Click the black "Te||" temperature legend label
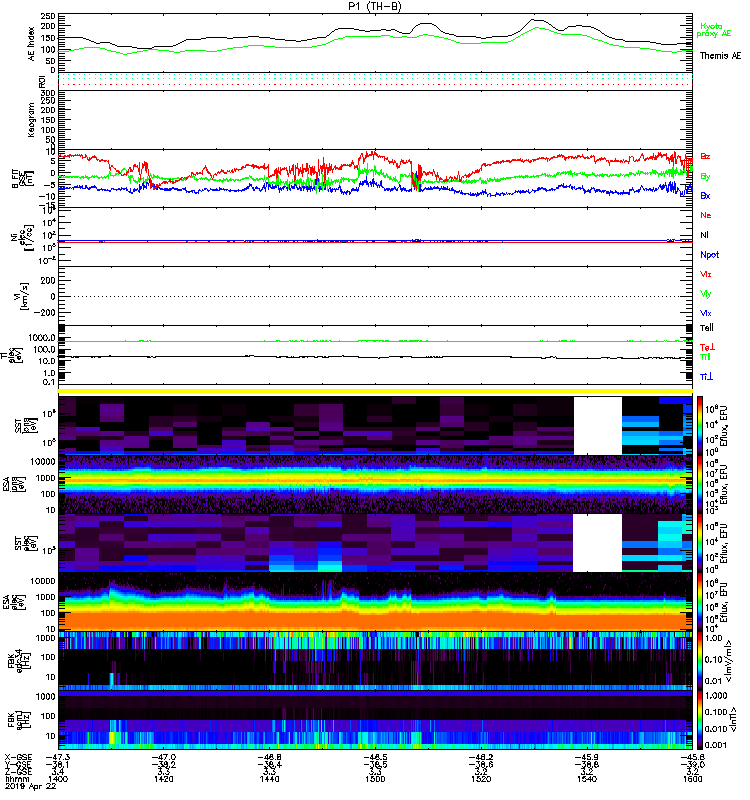The width and height of the screenshot is (750, 800). pos(706,328)
